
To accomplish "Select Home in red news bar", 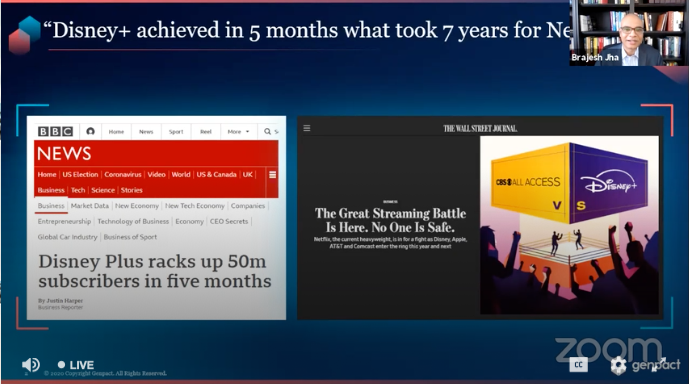I will pyautogui.click(x=47, y=174).
